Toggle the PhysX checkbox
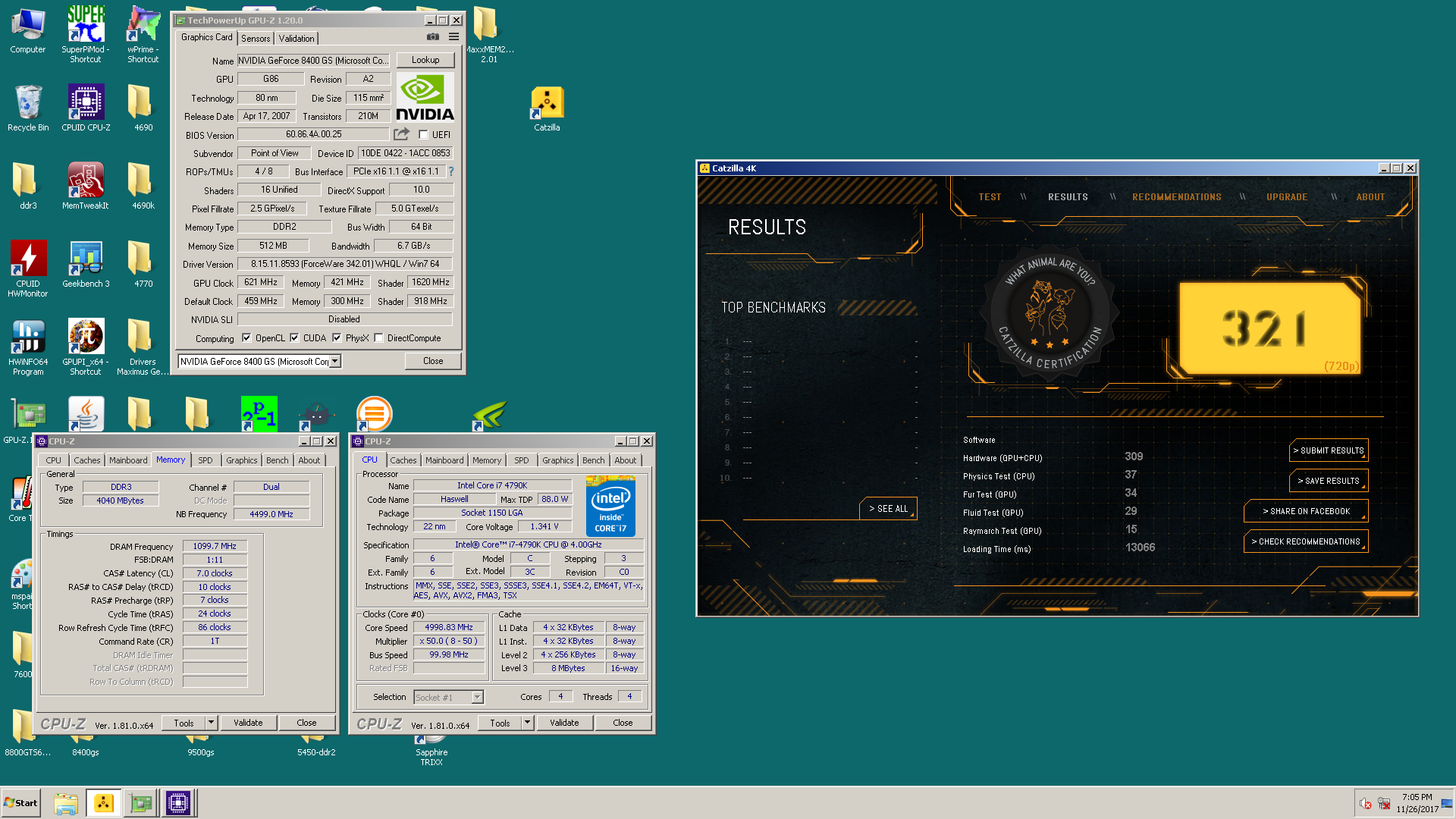Viewport: 1456px width, 819px height. point(337,338)
